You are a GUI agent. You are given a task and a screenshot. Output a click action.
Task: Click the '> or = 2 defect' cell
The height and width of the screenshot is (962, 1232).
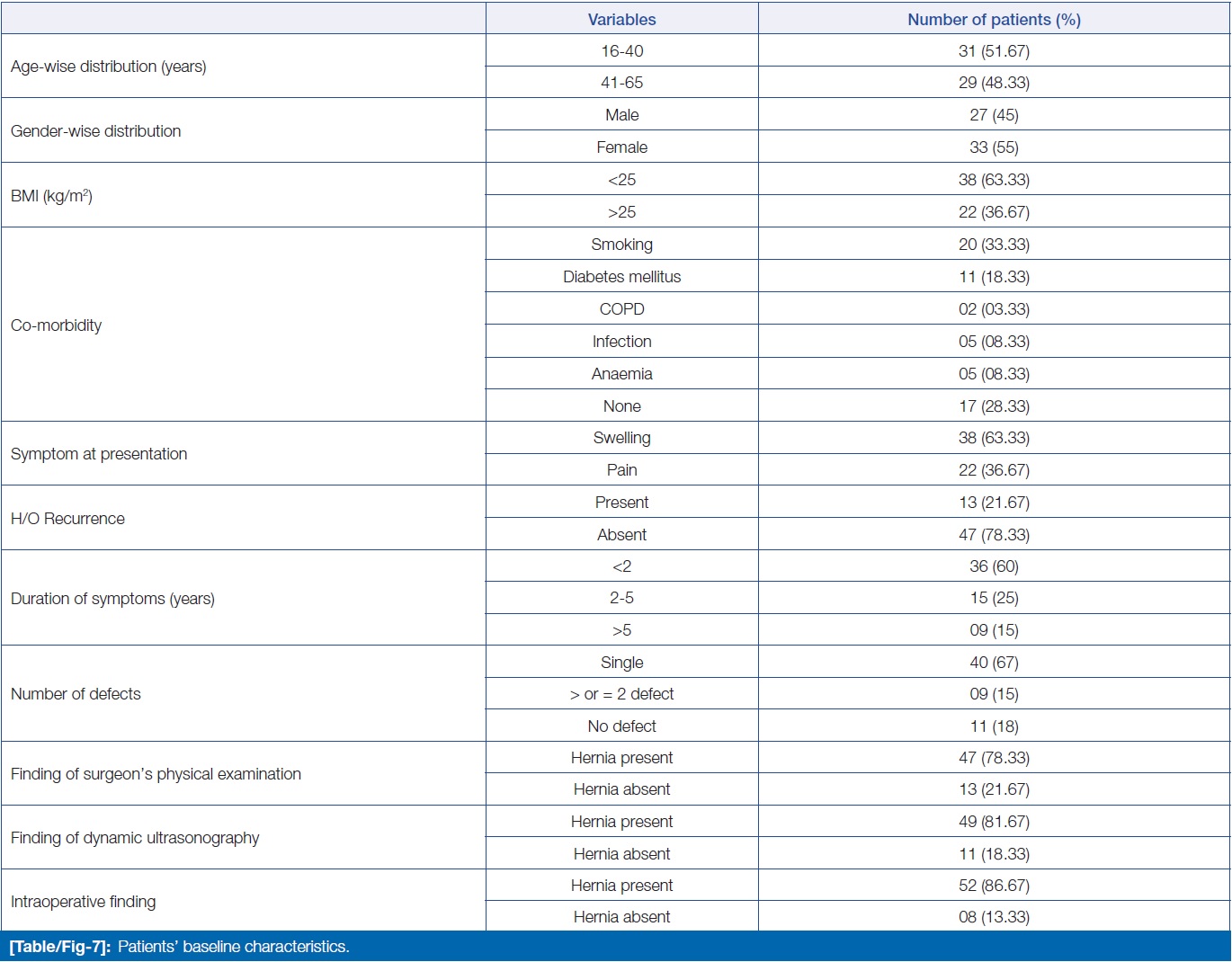coord(621,694)
